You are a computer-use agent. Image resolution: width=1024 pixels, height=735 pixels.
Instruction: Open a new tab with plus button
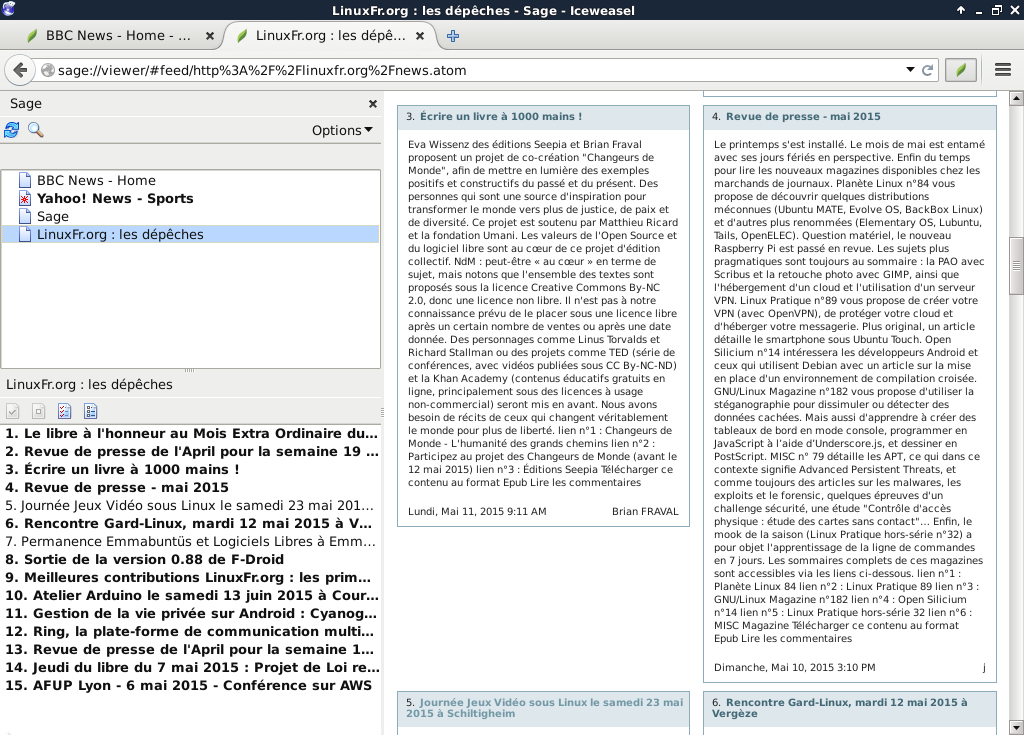pyautogui.click(x=453, y=36)
